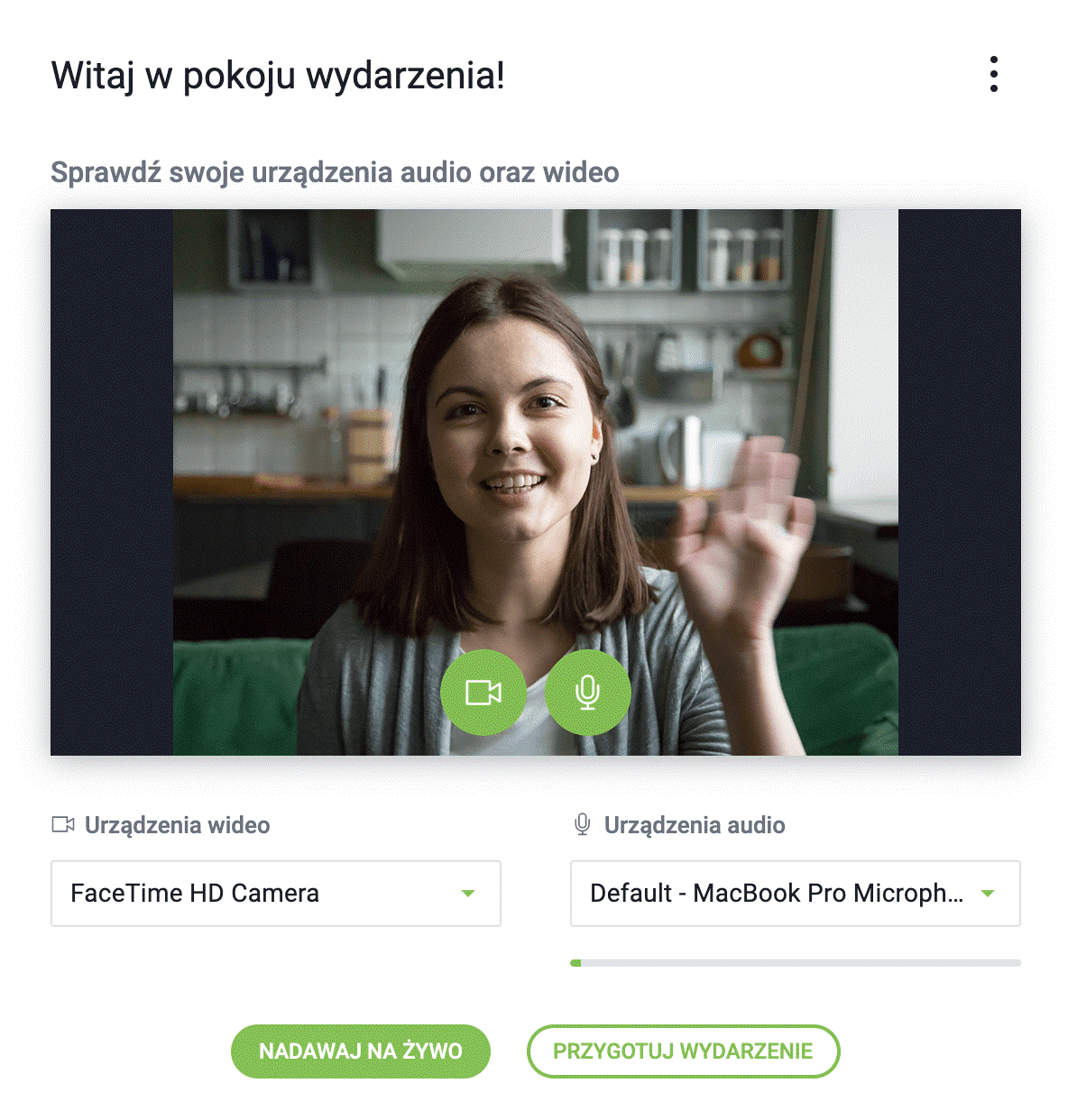Click the heading Witaj w pokoju wydarzenia!
Image resolution: width=1068 pixels, height=1120 pixels.
[278, 76]
